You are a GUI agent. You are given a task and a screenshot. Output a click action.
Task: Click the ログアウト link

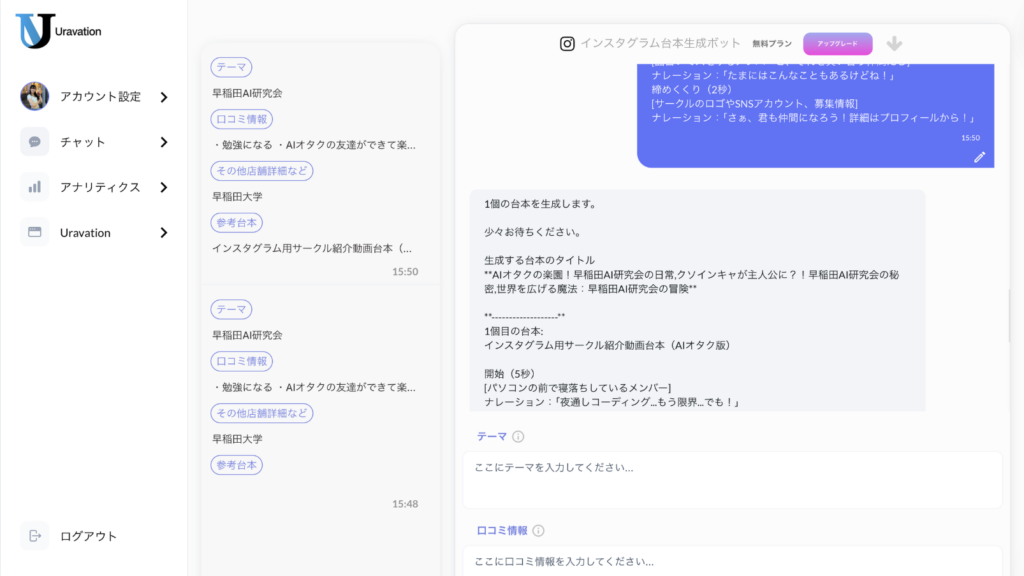[x=88, y=536]
